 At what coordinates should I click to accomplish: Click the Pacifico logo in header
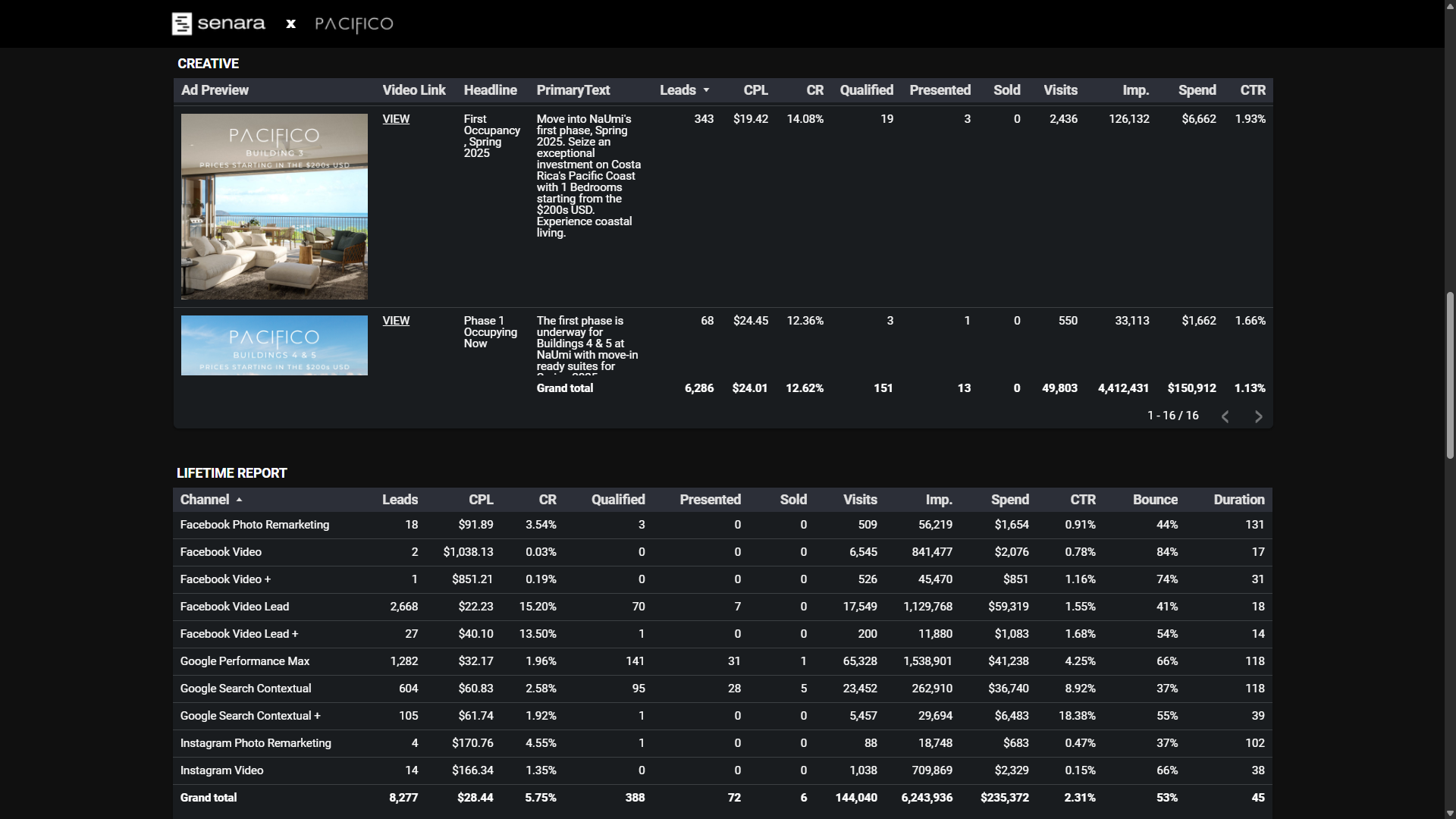353,24
